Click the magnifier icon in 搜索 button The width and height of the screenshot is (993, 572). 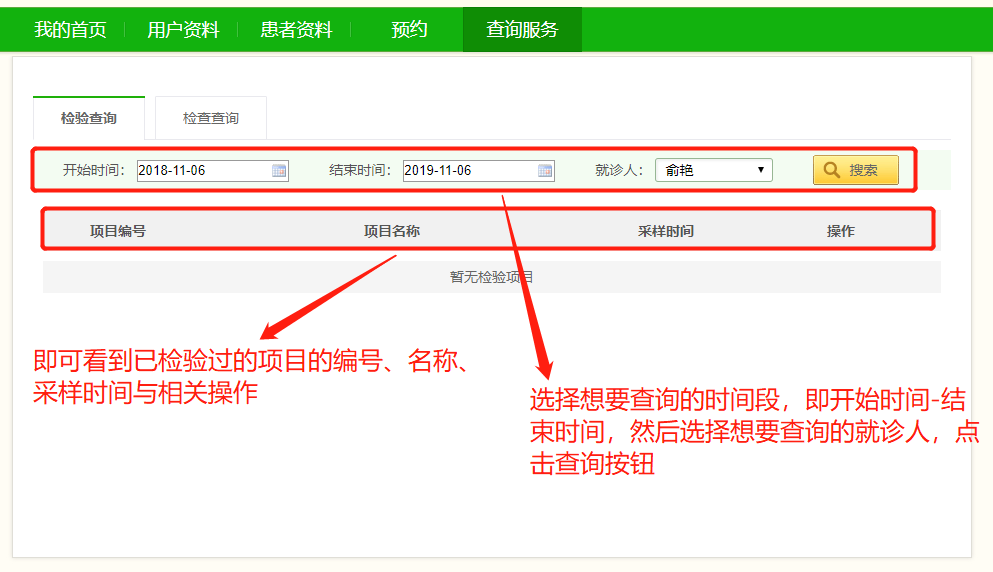(832, 170)
